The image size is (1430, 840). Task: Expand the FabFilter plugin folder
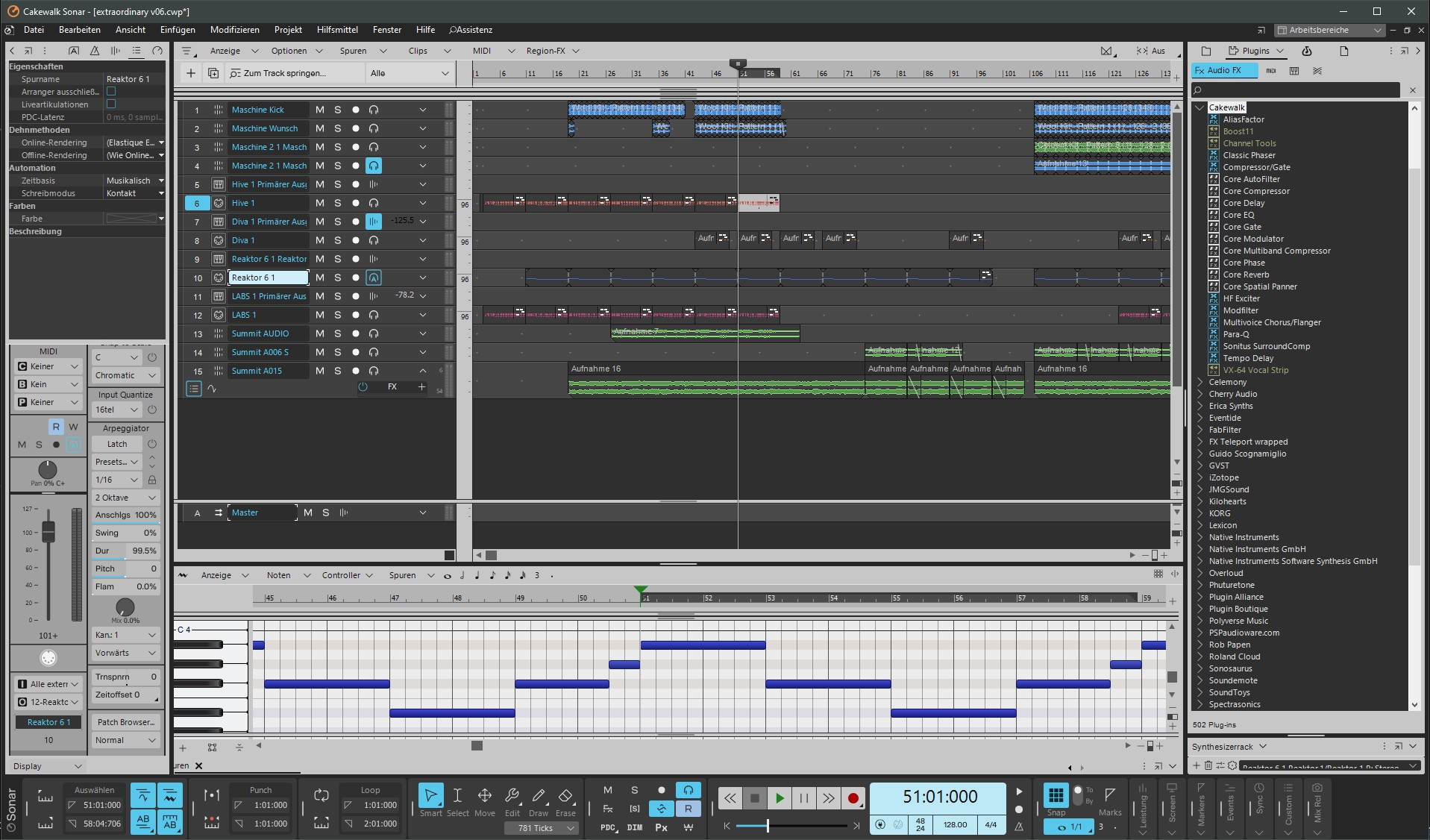click(x=1199, y=430)
